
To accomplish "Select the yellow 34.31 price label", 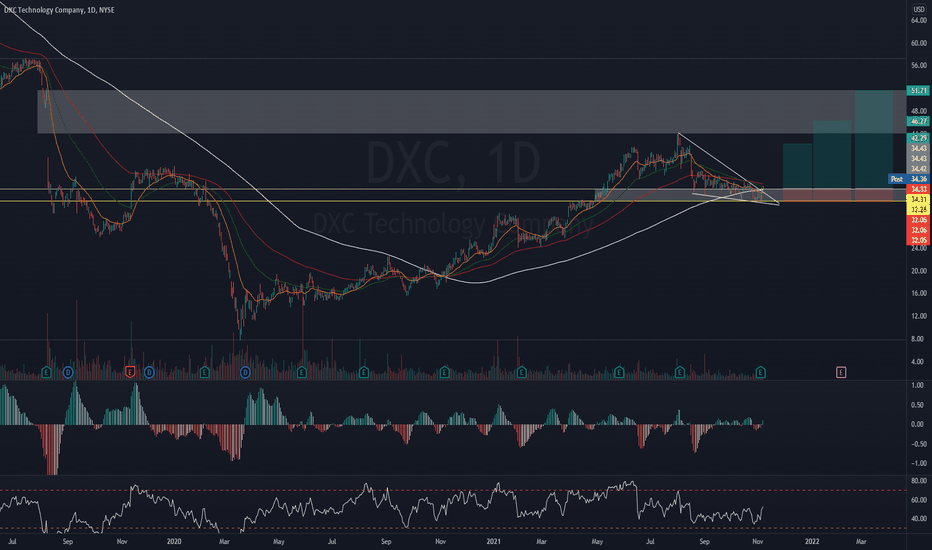I will (918, 199).
